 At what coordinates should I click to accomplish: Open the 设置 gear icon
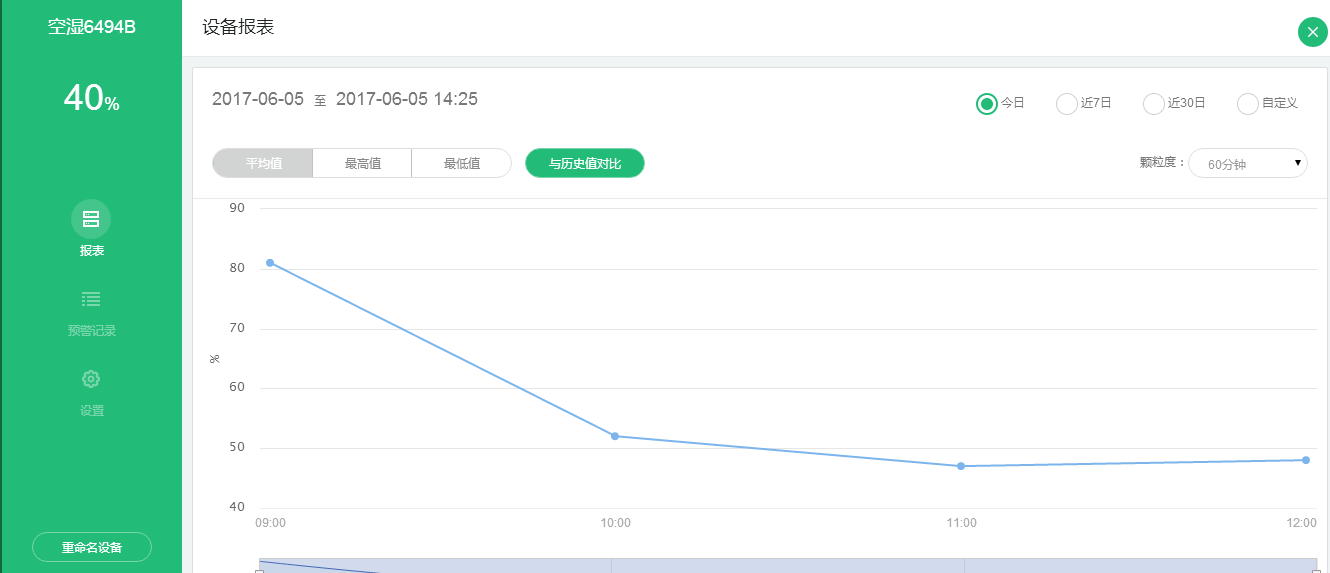[91, 379]
